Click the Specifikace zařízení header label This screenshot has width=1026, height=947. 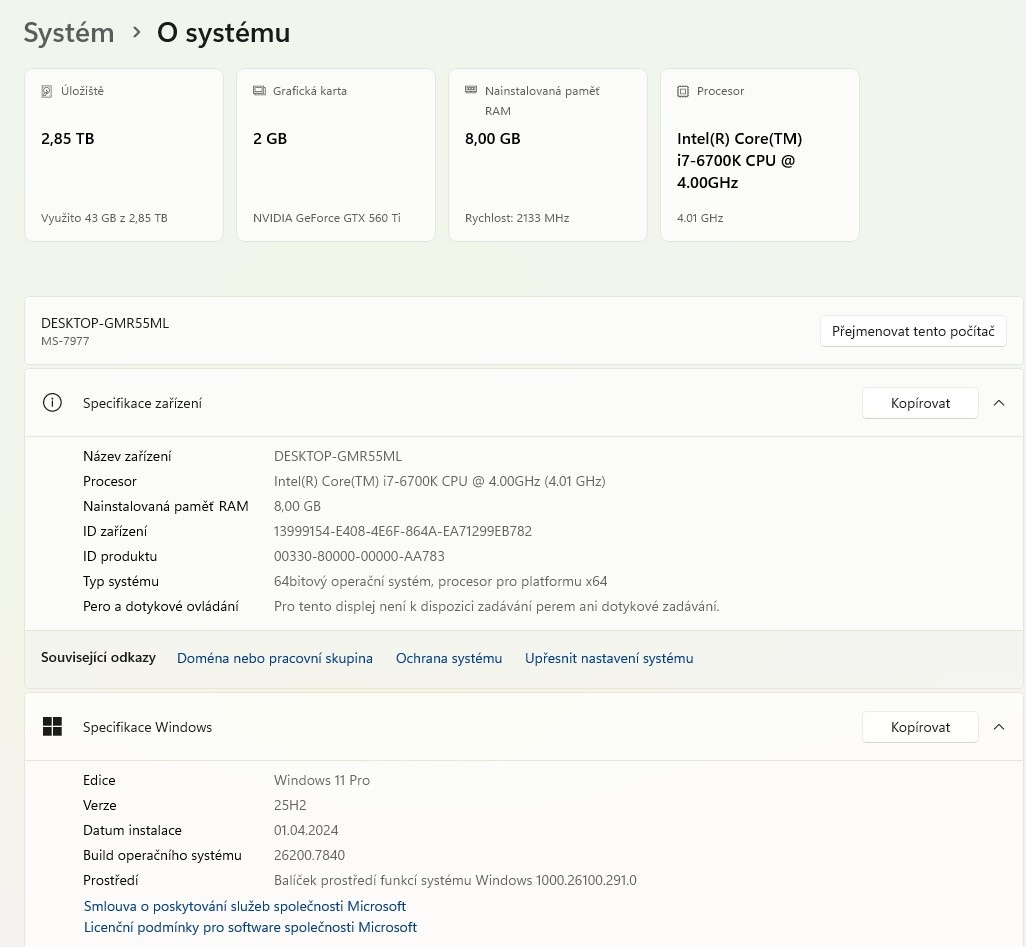pyautogui.click(x=142, y=403)
